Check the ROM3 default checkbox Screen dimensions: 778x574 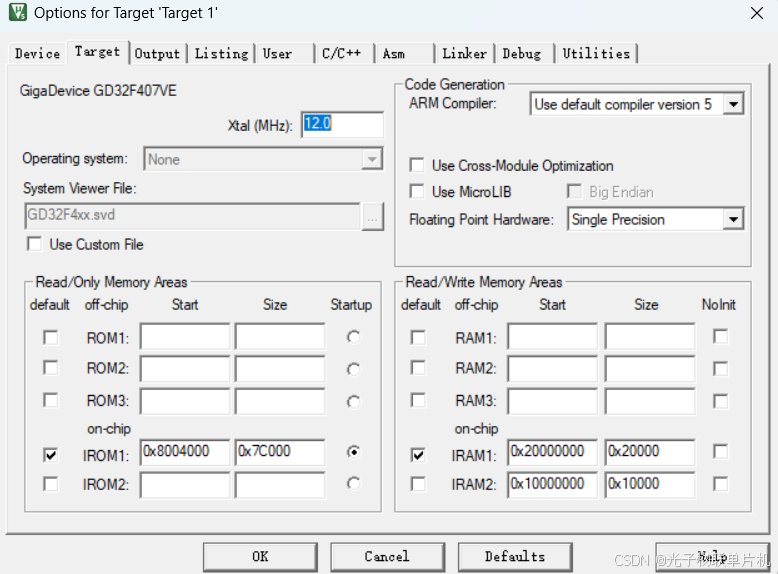coord(51,400)
